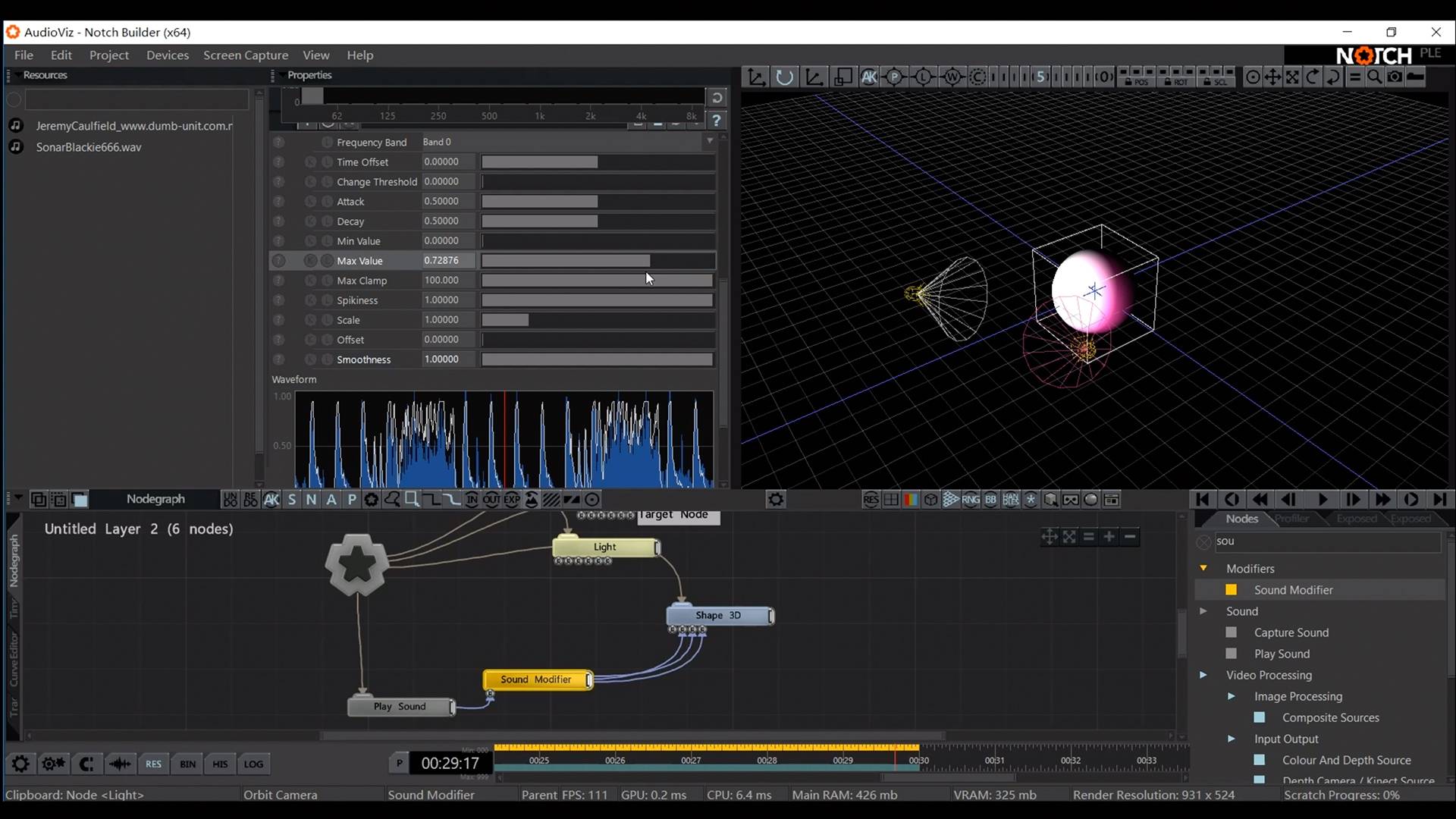Expand the Sound category in node list
Viewport: 1456px width, 819px height.
(1203, 611)
